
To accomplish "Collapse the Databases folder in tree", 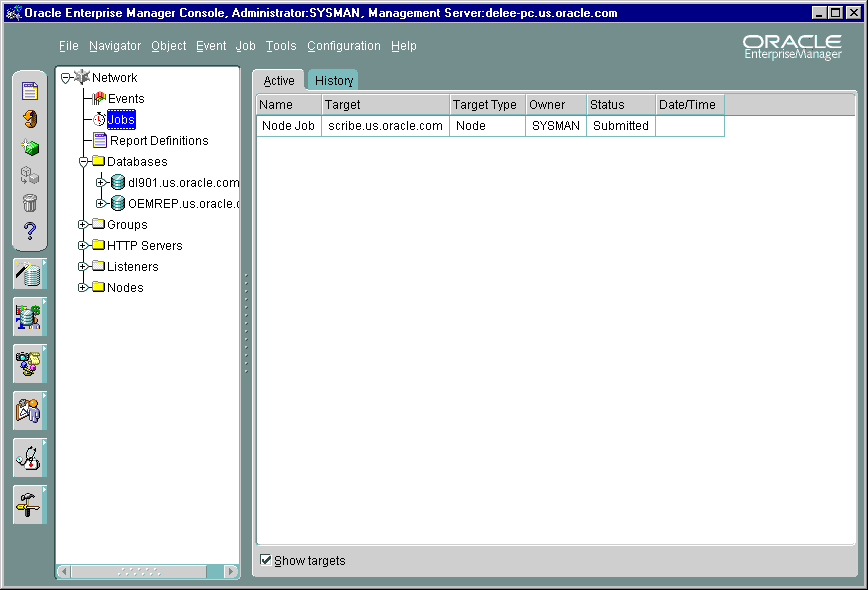I will (x=84, y=162).
